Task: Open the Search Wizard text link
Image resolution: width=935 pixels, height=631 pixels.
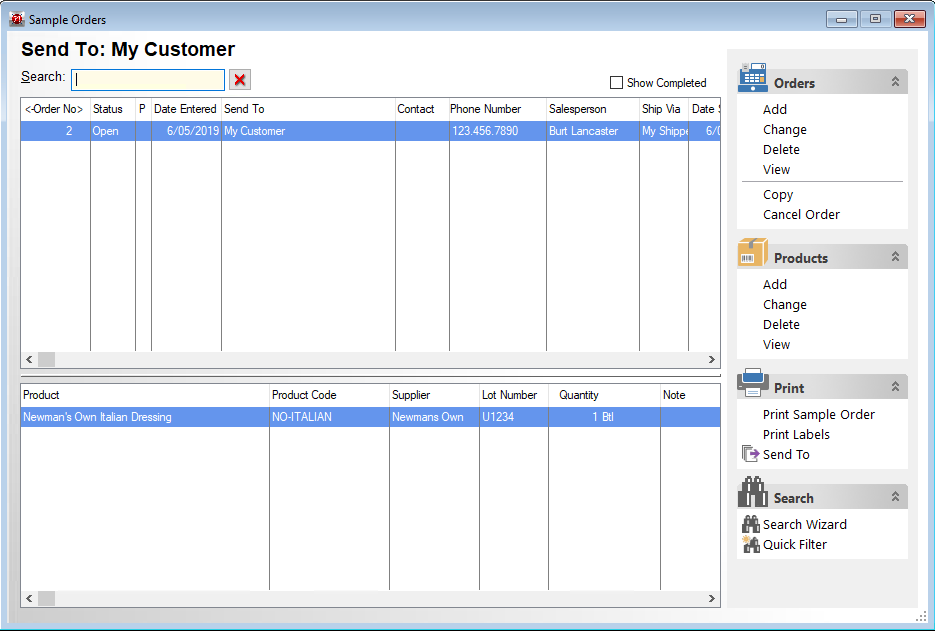Action: [804, 524]
